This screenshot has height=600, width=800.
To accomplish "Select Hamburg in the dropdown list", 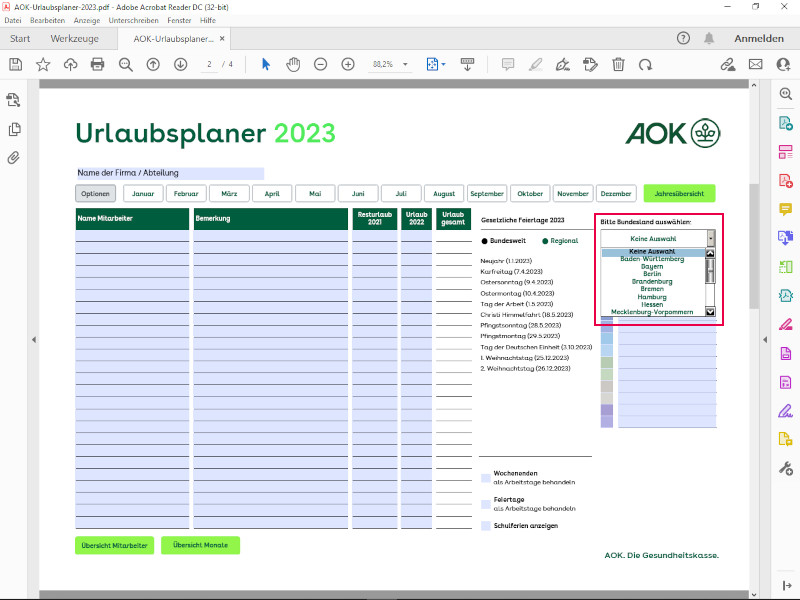I will click(652, 297).
